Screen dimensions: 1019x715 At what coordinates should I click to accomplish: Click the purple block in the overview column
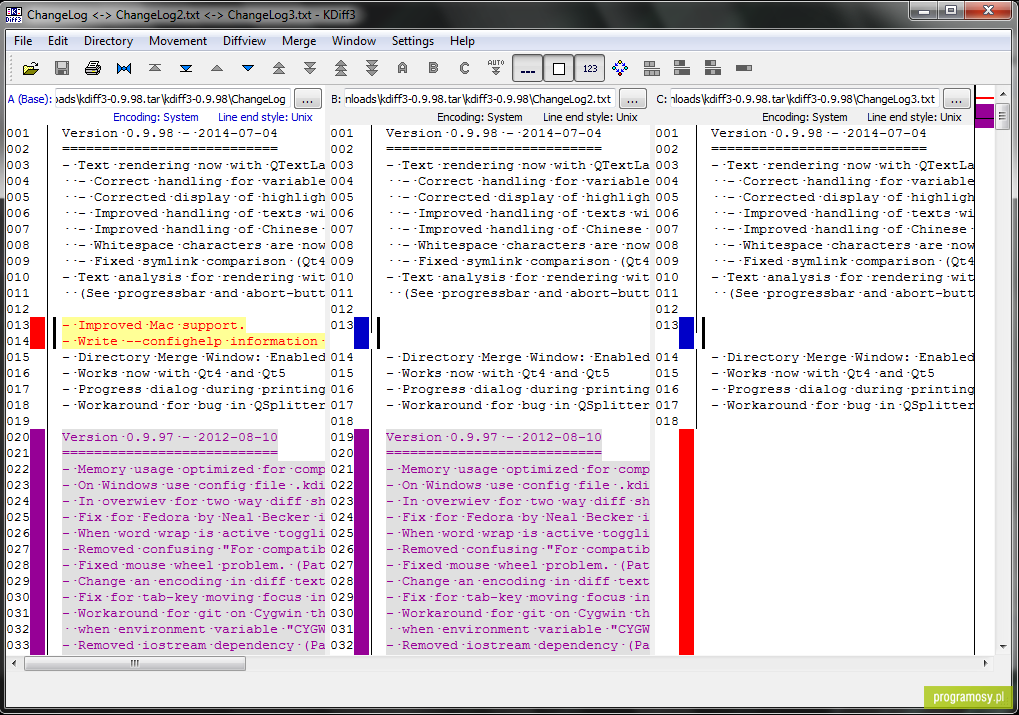(x=985, y=116)
